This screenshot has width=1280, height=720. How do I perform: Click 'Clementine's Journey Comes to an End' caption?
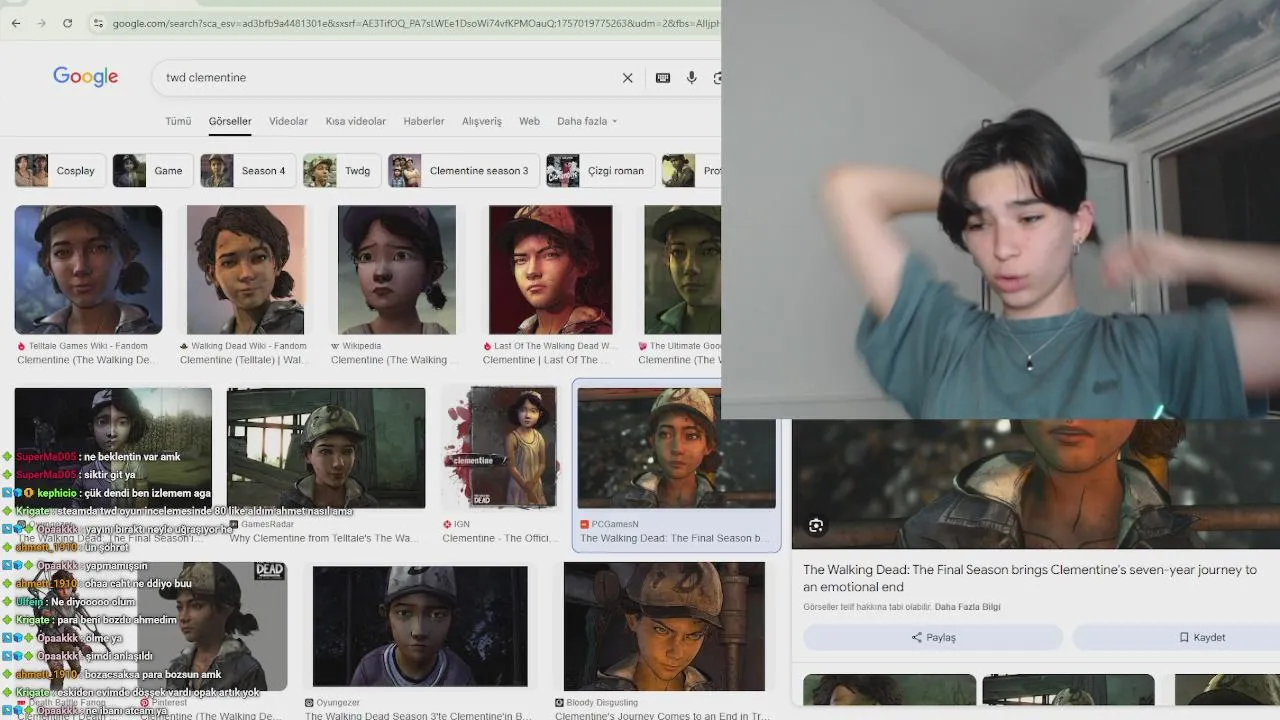661,716
